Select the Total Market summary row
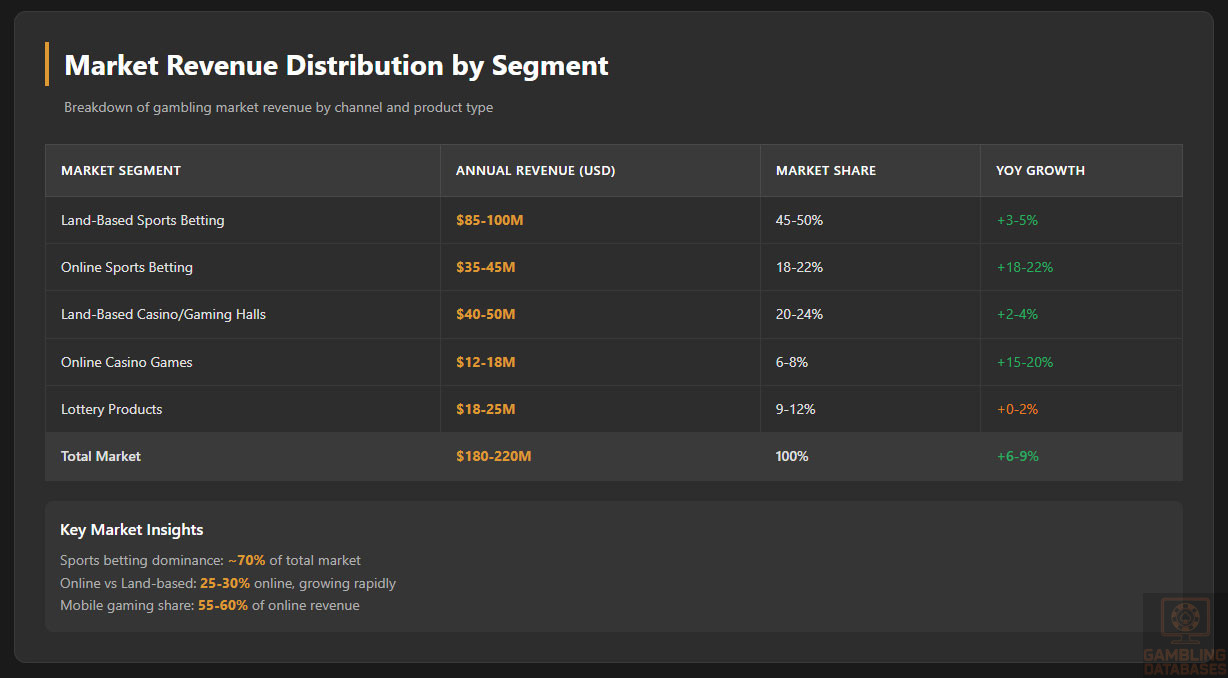Viewport: 1228px width, 678px height. coord(100,456)
